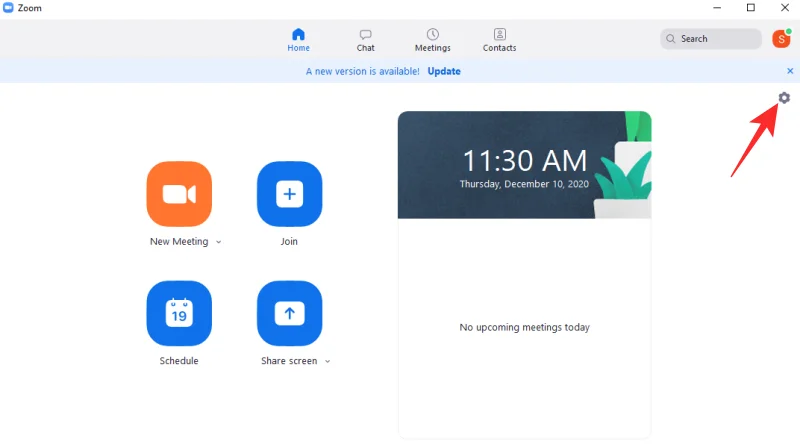The height and width of the screenshot is (447, 800).
Task: Open the Chat tab
Action: click(x=365, y=40)
